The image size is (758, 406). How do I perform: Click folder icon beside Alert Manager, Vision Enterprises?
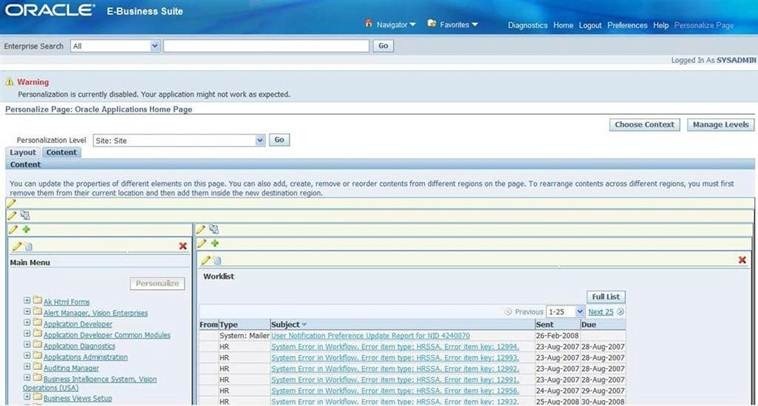click(37, 312)
